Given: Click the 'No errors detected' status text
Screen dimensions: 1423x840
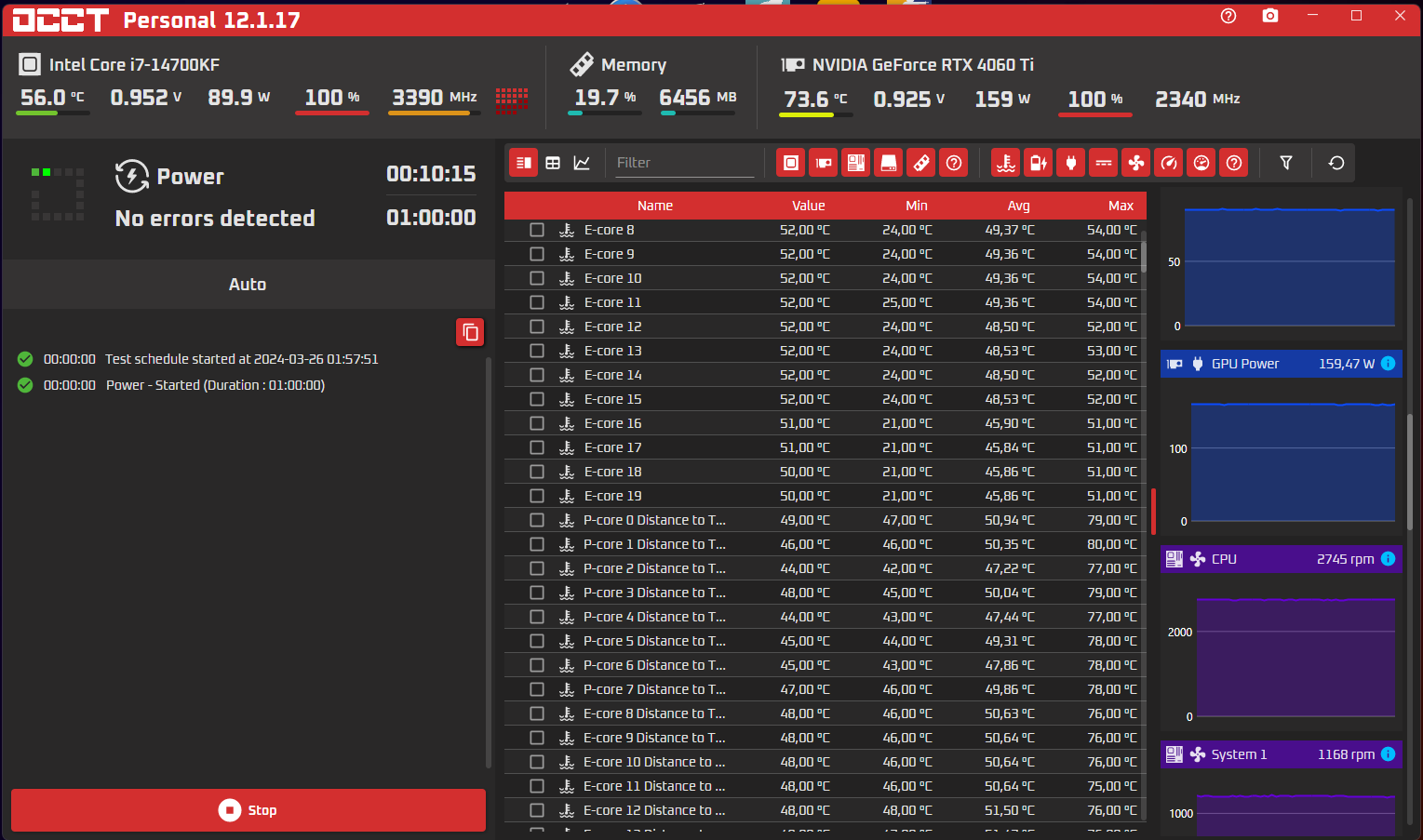Looking at the screenshot, I should pos(215,219).
